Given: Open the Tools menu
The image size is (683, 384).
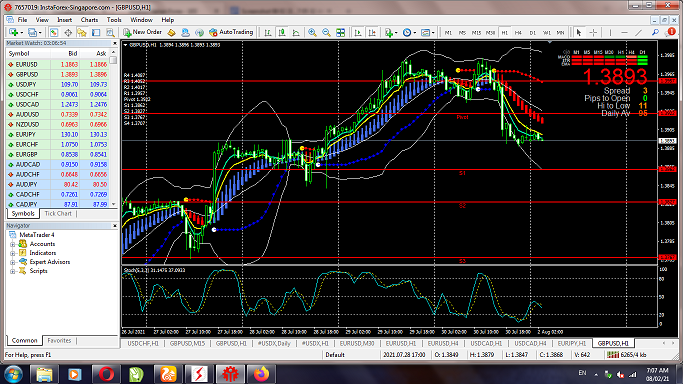Looking at the screenshot, I should coord(114,20).
